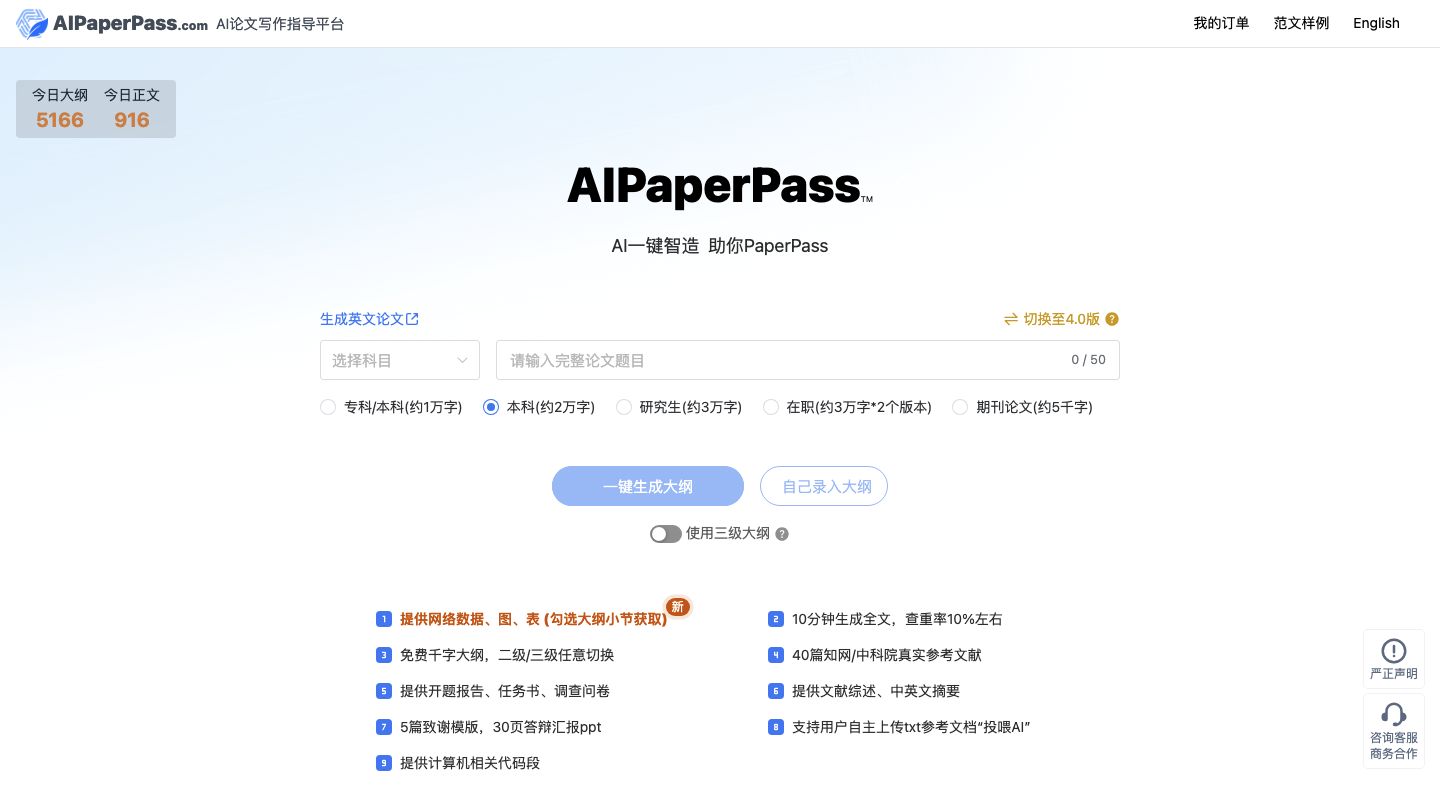
Task: Click the 免费千字大纲，二级/三级任意切换 text
Action: coord(507,655)
